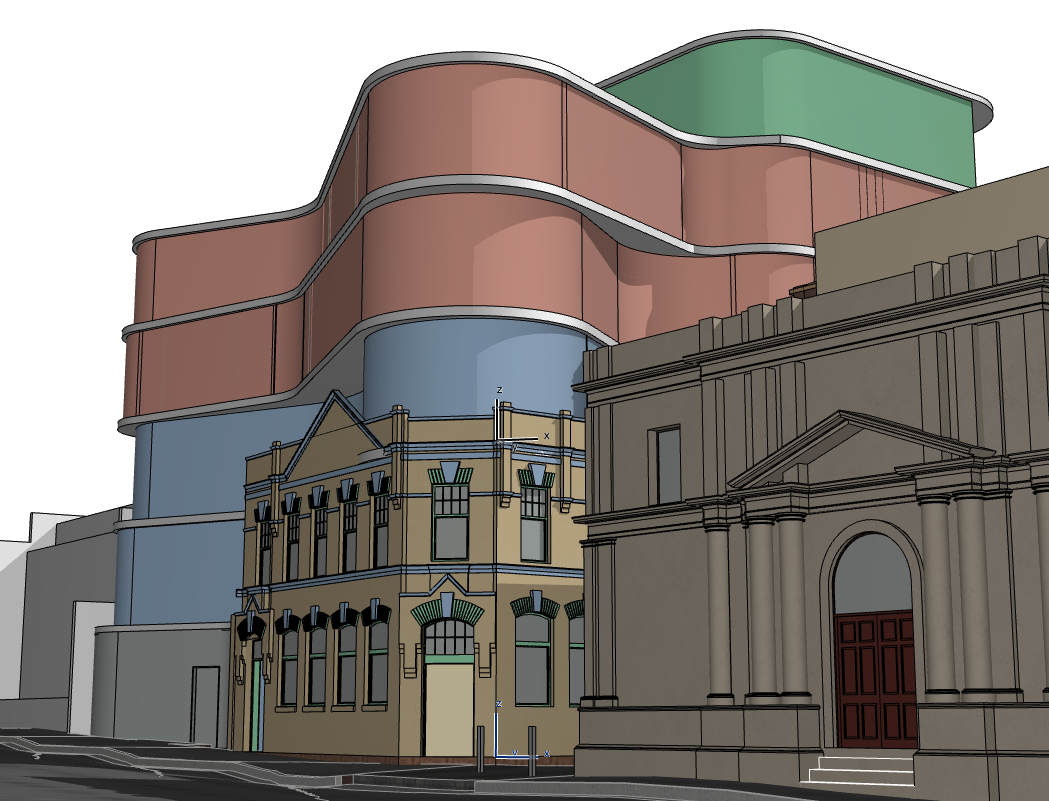Select the small rectangular window on the stone building

point(666,465)
